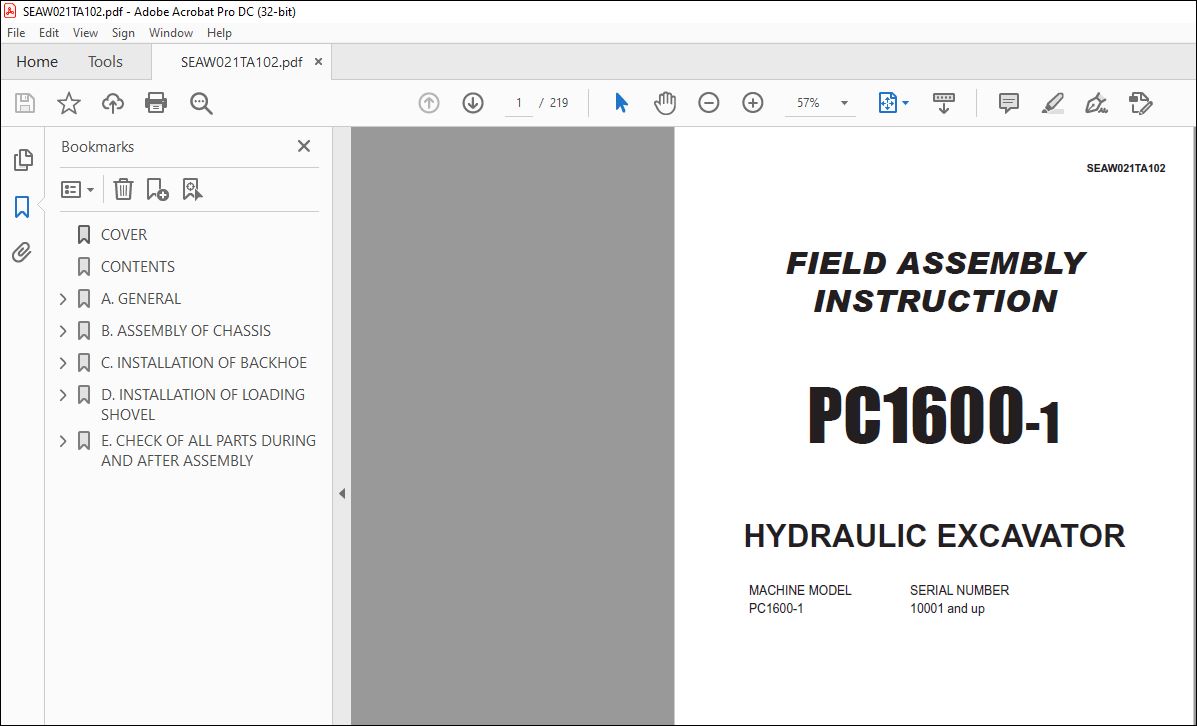The image size is (1197, 726).
Task: Open the Fill and Sign pen tool
Action: point(1096,103)
